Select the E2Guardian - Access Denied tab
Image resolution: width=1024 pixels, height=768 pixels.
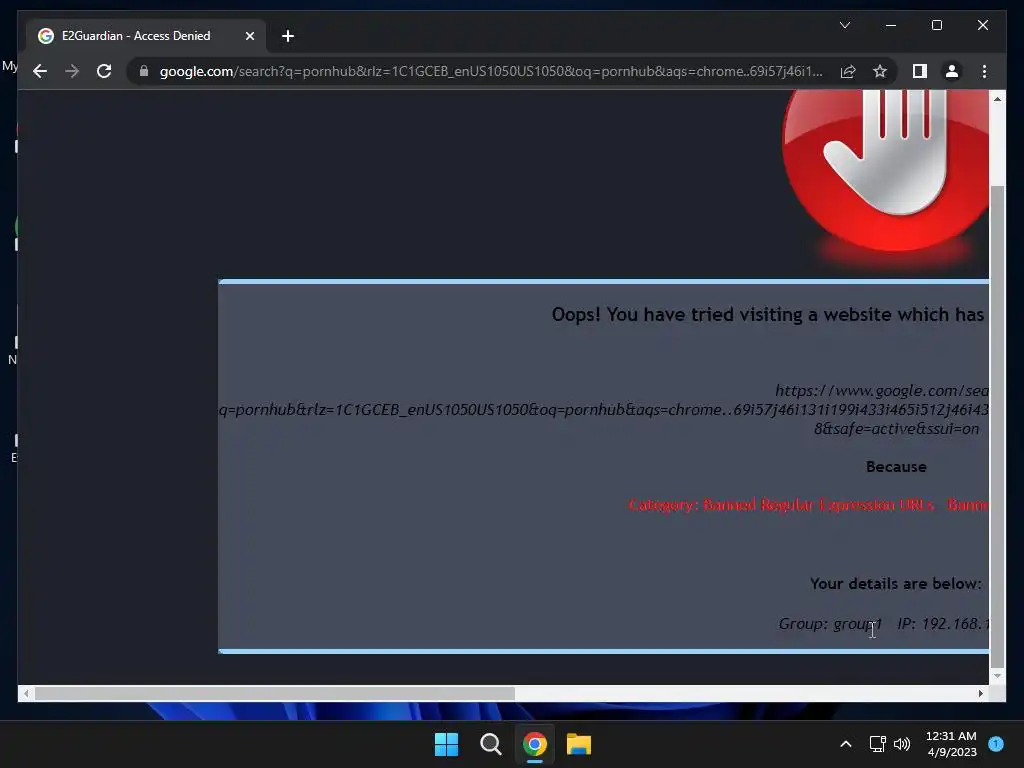(146, 36)
